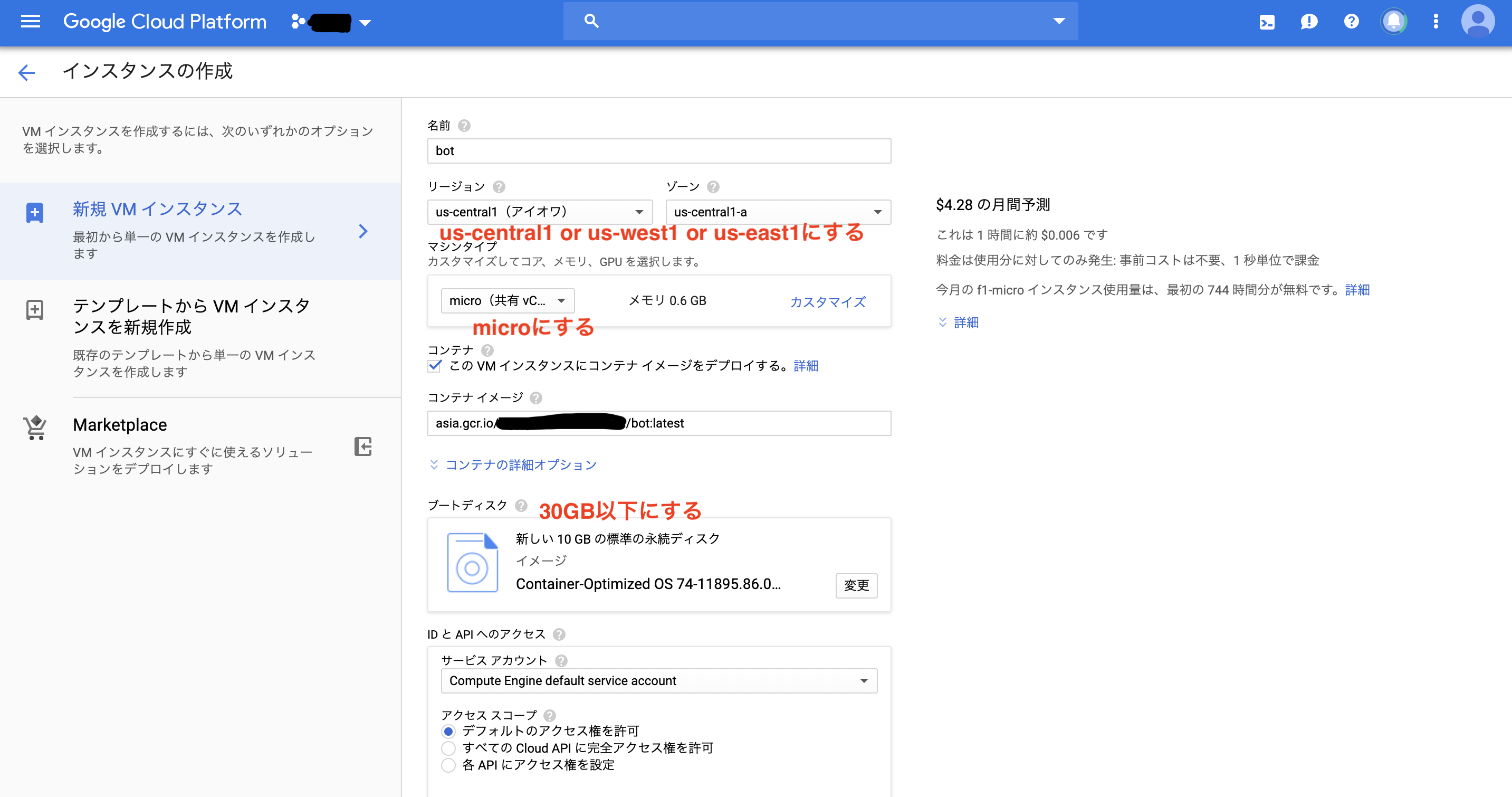
Task: Open カスタマイズ for machine type
Action: (x=827, y=302)
